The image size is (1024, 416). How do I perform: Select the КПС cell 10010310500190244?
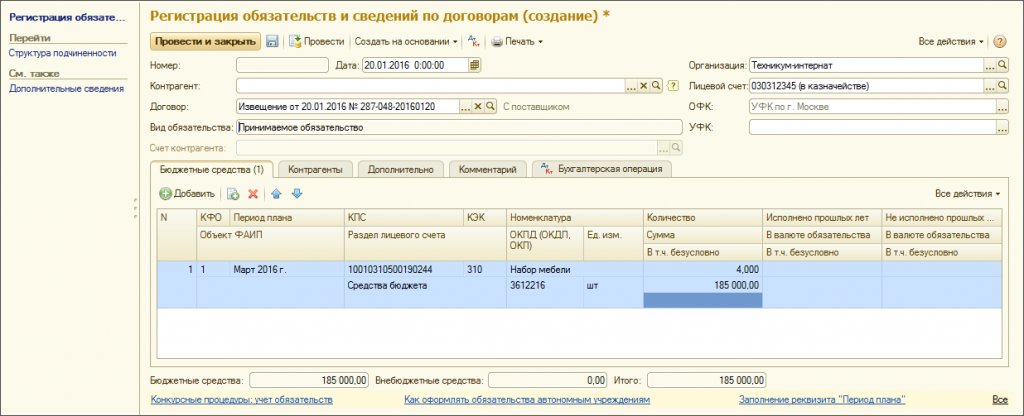click(x=404, y=269)
